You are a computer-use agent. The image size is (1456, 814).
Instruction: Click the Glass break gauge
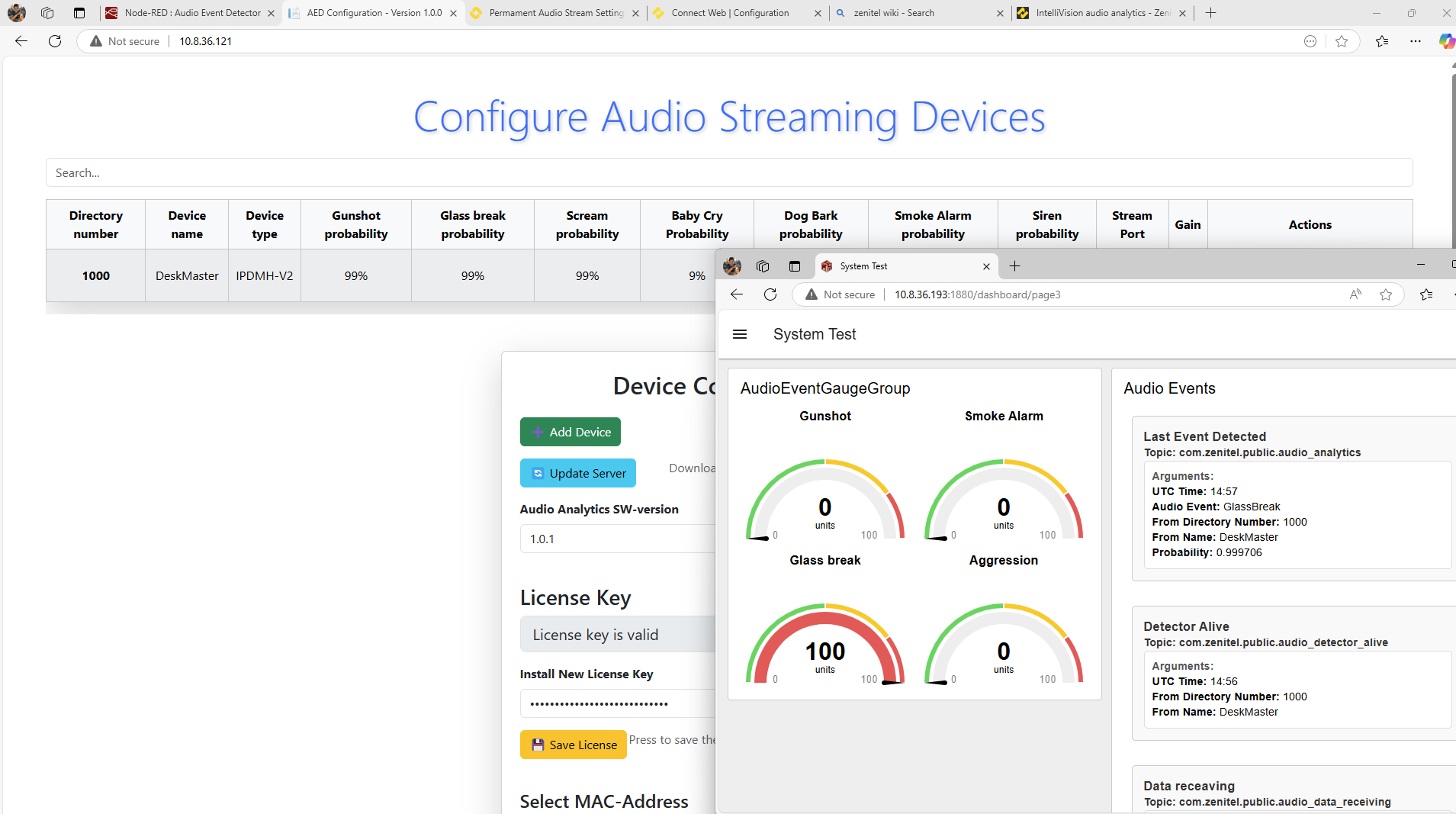coord(824,645)
